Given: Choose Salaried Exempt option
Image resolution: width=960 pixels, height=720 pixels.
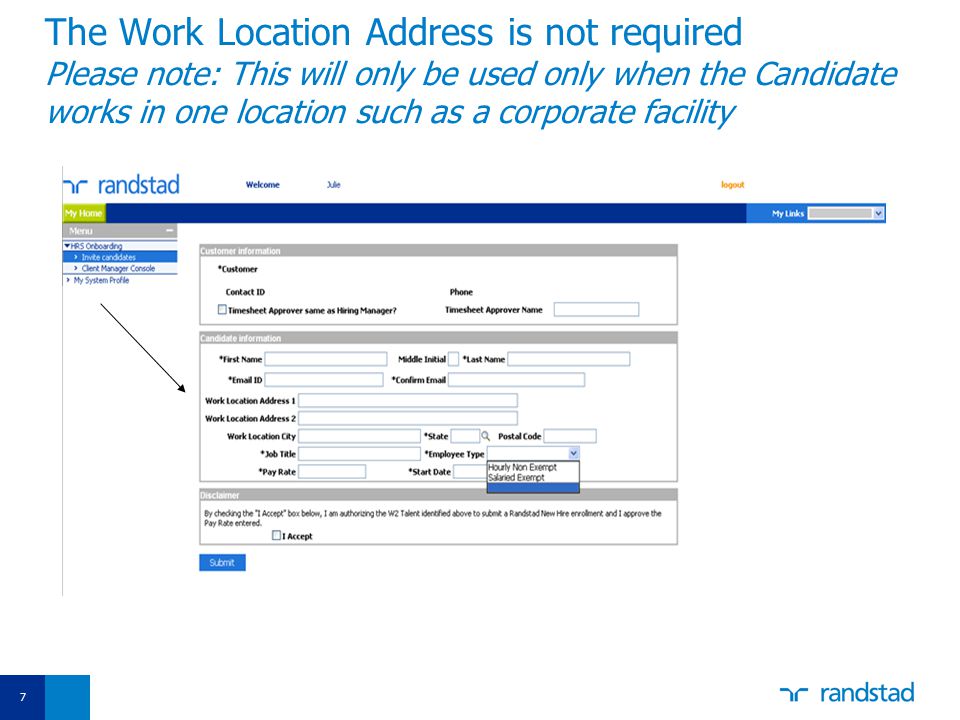Looking at the screenshot, I should click(x=516, y=478).
